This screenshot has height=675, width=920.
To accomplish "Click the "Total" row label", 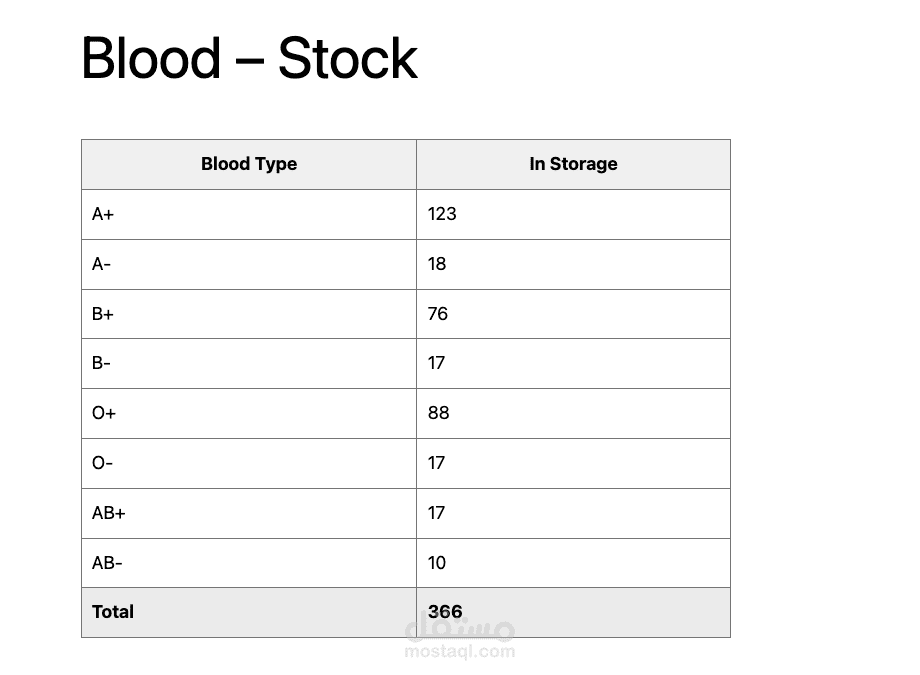I will point(113,612).
